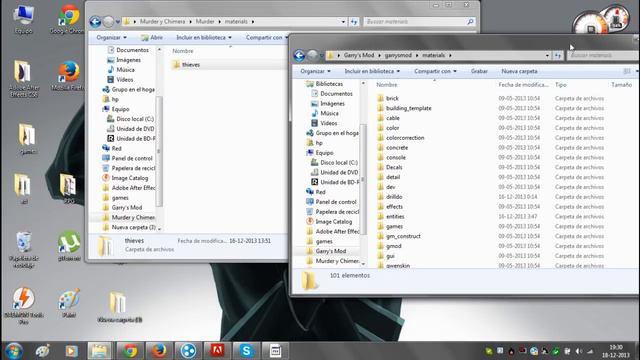Click the Windows Start button
This screenshot has height=360, width=640.
click(x=14, y=351)
